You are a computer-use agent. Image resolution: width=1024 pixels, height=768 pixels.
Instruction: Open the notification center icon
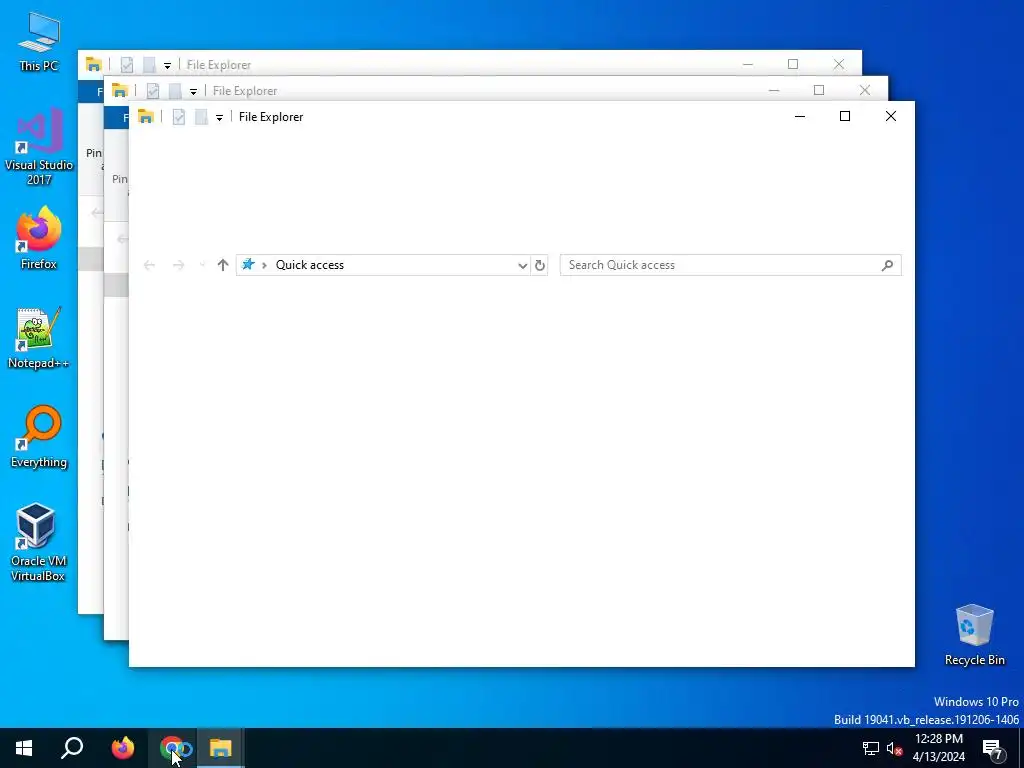pyautogui.click(x=993, y=748)
